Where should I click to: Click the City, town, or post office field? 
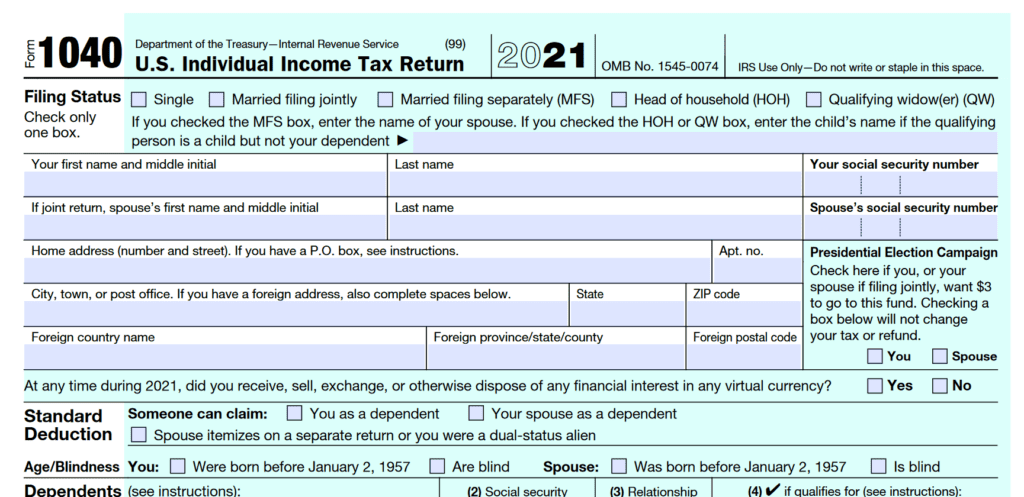coord(296,313)
